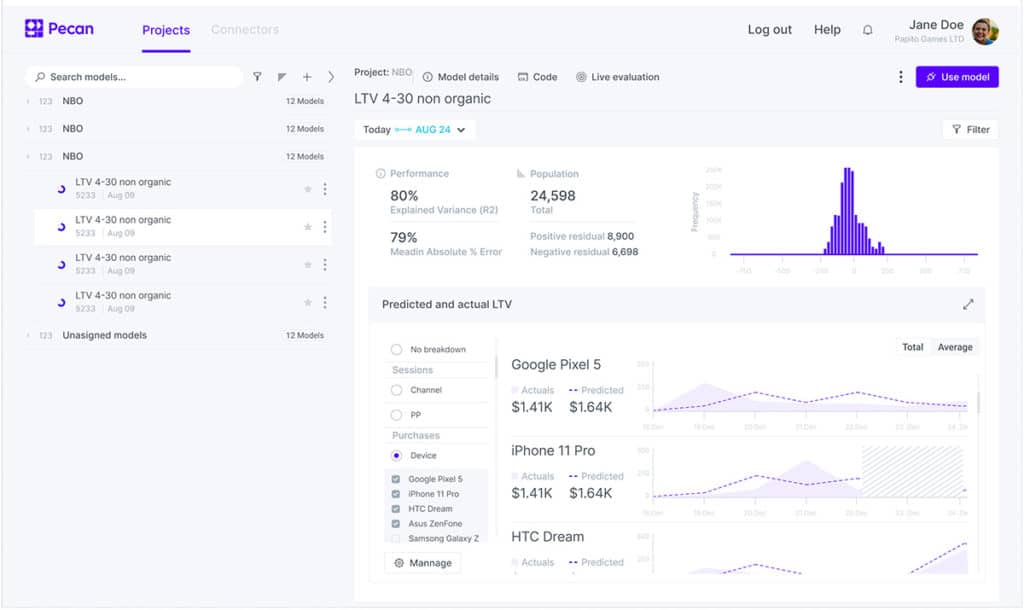Star the fourth LTV 4-30 non organic model
Image resolution: width=1024 pixels, height=610 pixels.
(x=308, y=303)
